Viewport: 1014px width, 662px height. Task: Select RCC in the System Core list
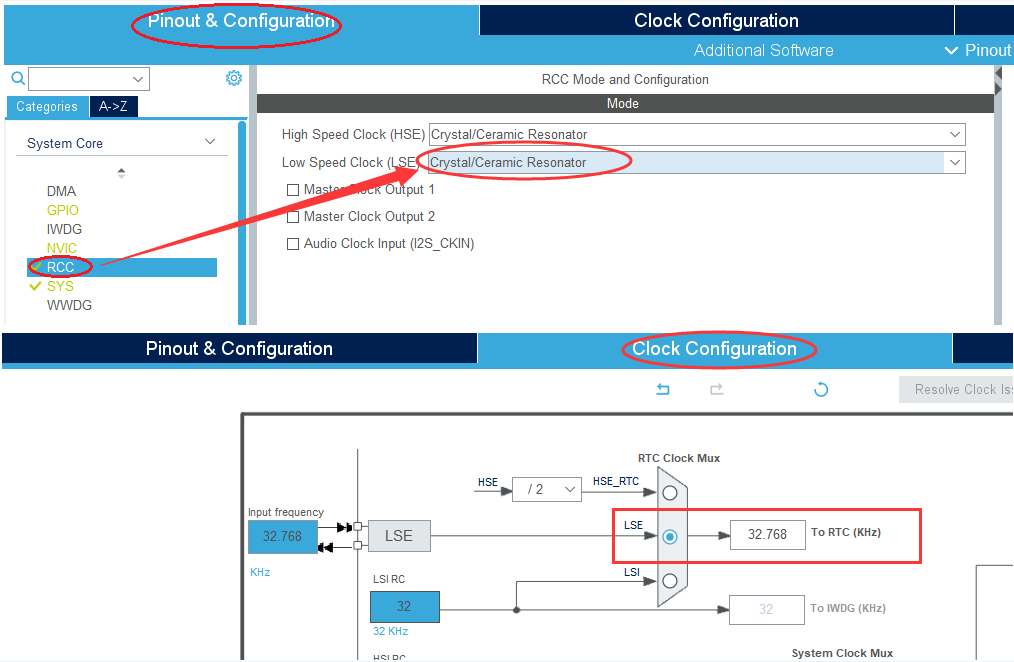[x=60, y=267]
